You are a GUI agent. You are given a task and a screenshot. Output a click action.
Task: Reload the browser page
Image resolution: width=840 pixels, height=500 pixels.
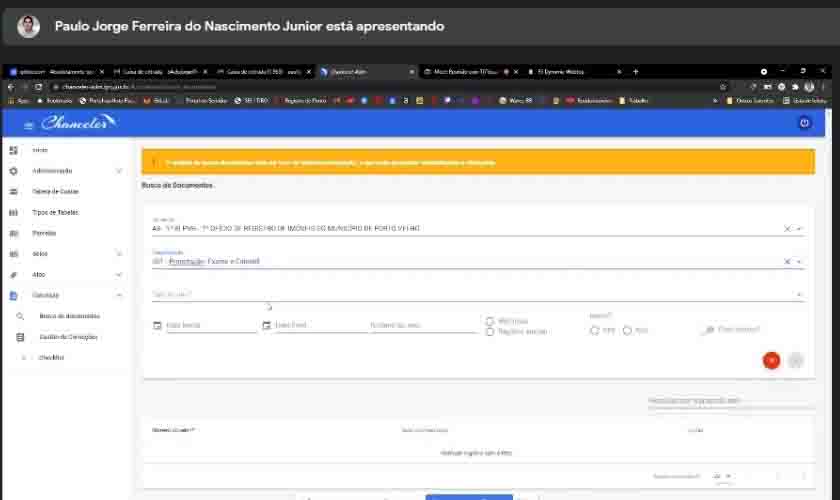[39, 86]
